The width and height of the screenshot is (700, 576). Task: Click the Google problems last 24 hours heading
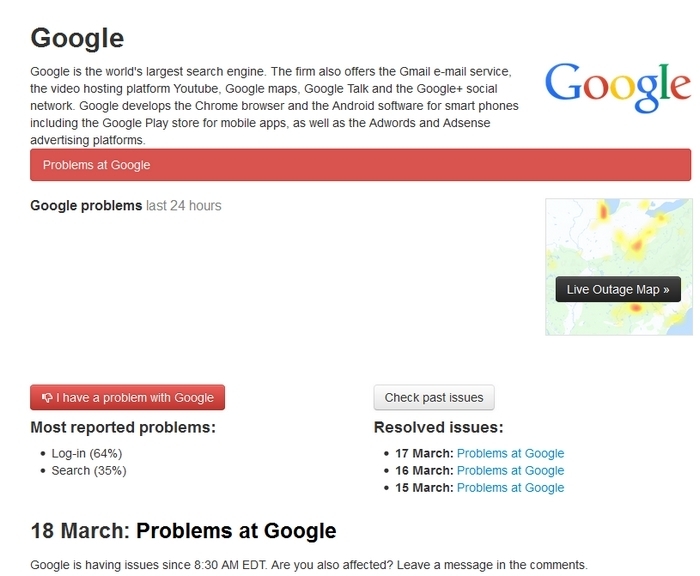coord(126,205)
